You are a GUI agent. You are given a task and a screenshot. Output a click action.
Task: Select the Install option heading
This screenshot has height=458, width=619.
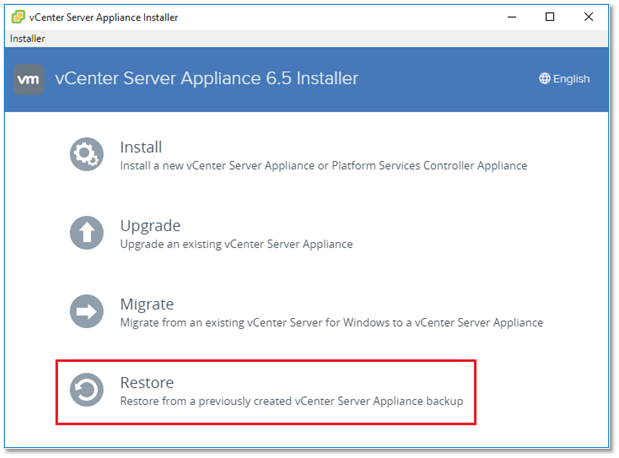click(141, 147)
